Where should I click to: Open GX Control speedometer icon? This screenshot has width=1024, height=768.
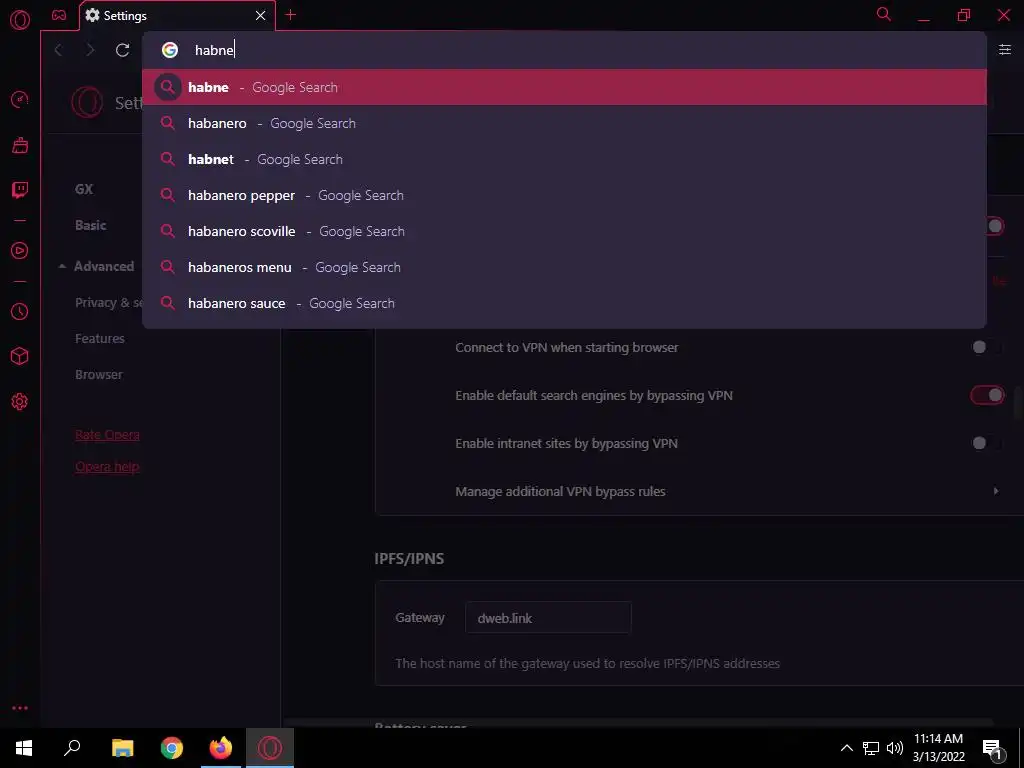pos(20,99)
